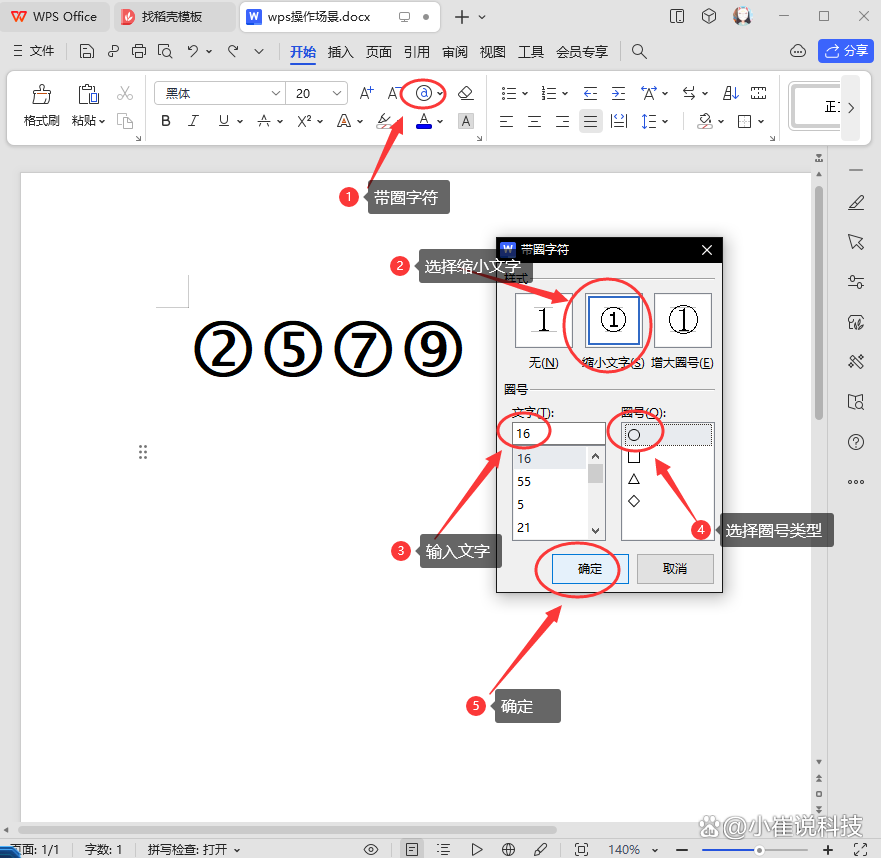The image size is (881, 858).
Task: Click the Clear Formatting eraser icon
Action: 466,93
